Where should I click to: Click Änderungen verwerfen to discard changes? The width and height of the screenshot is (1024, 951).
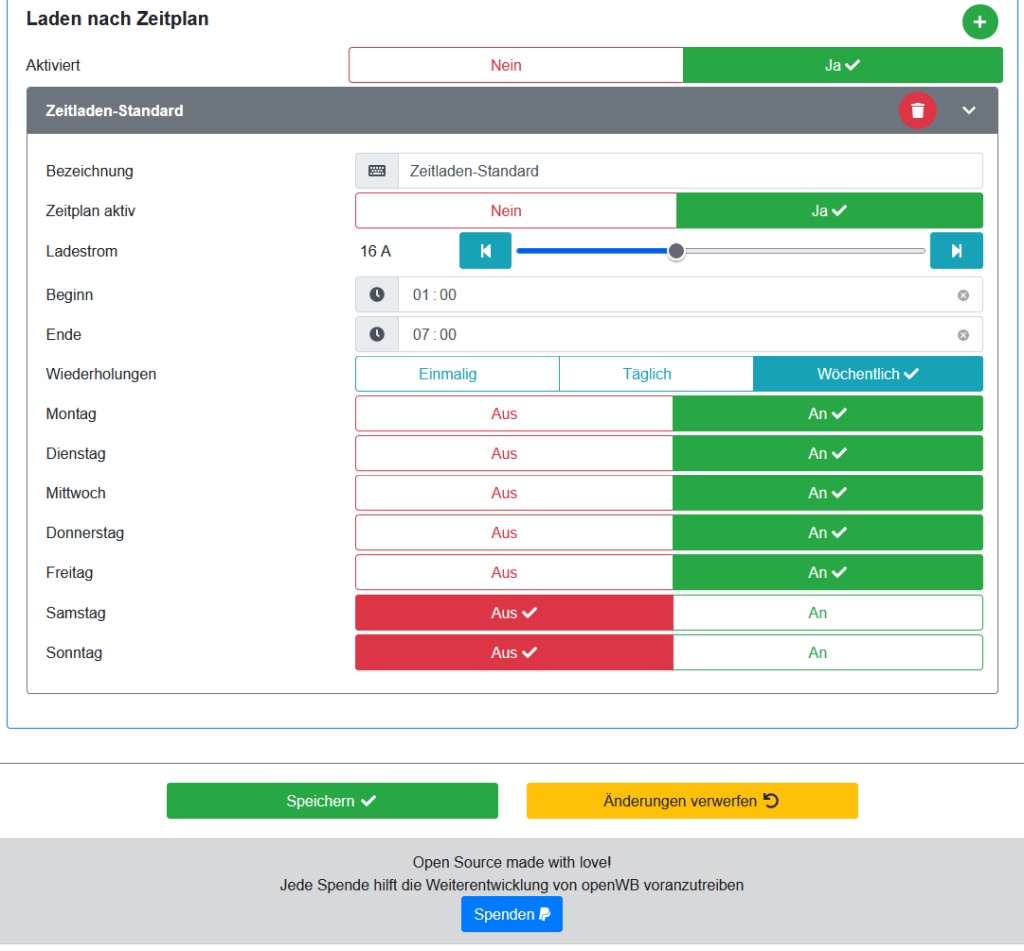692,801
